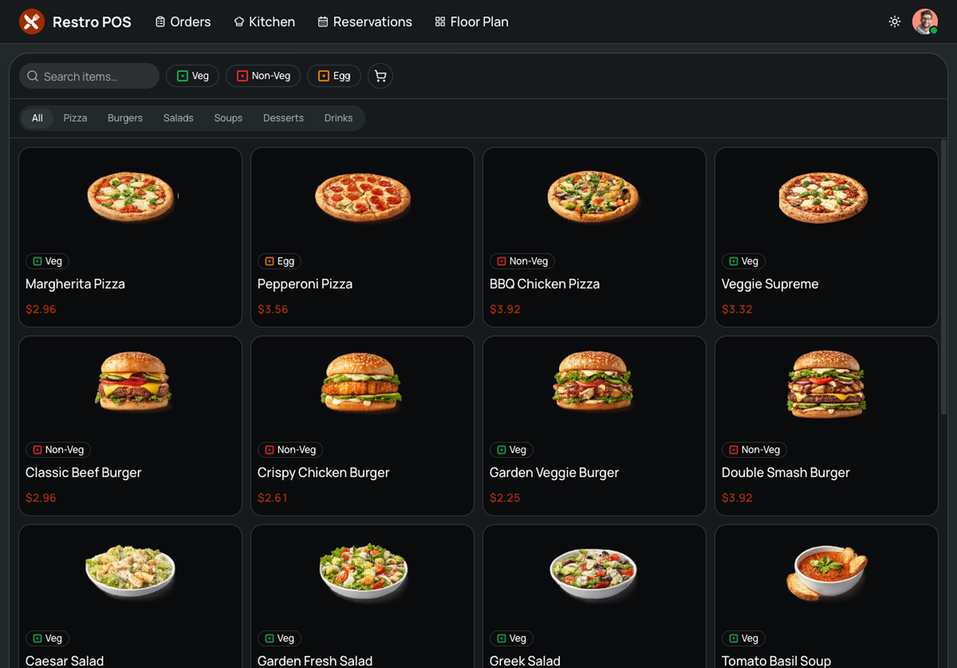The height and width of the screenshot is (668, 957).
Task: Click the Pepperoni Pizza image
Action: tap(363, 197)
